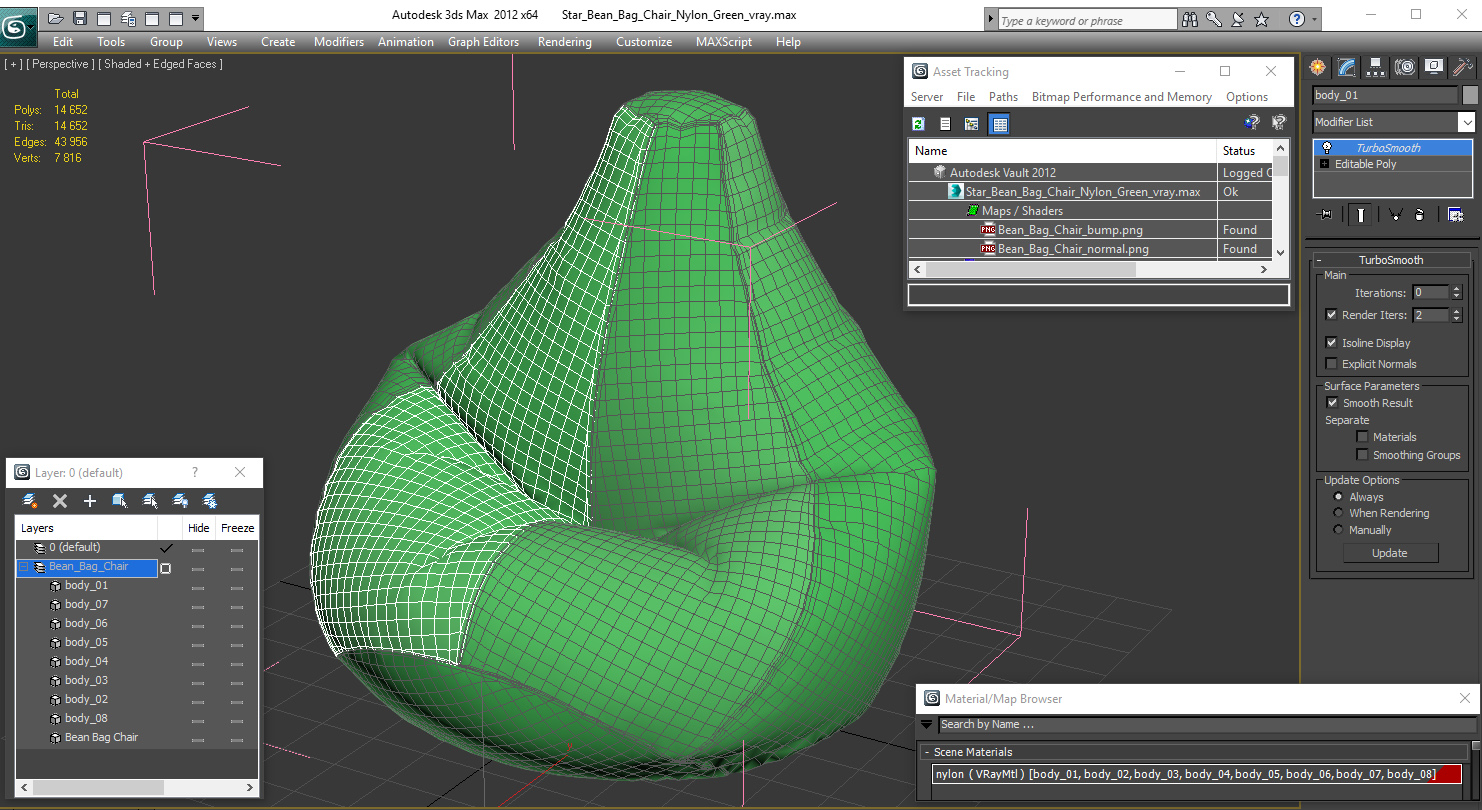
Task: Enable Separate by Smoothing Groups checkbox
Action: (1362, 455)
